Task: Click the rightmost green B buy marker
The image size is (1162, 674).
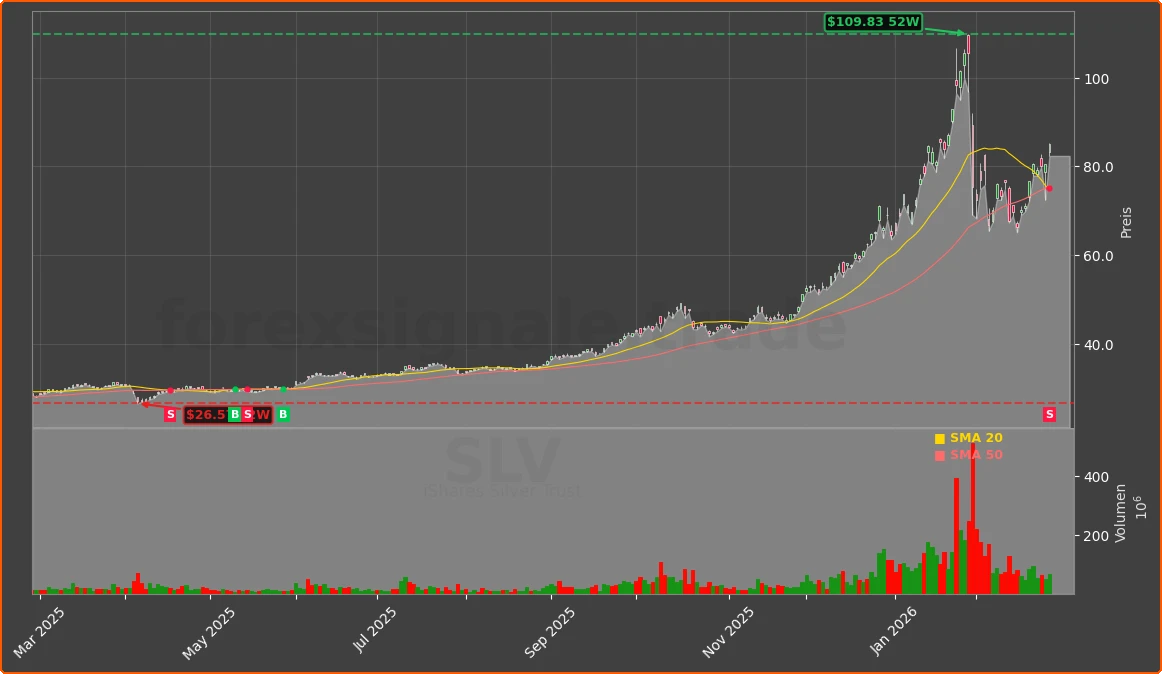Action: (283, 414)
